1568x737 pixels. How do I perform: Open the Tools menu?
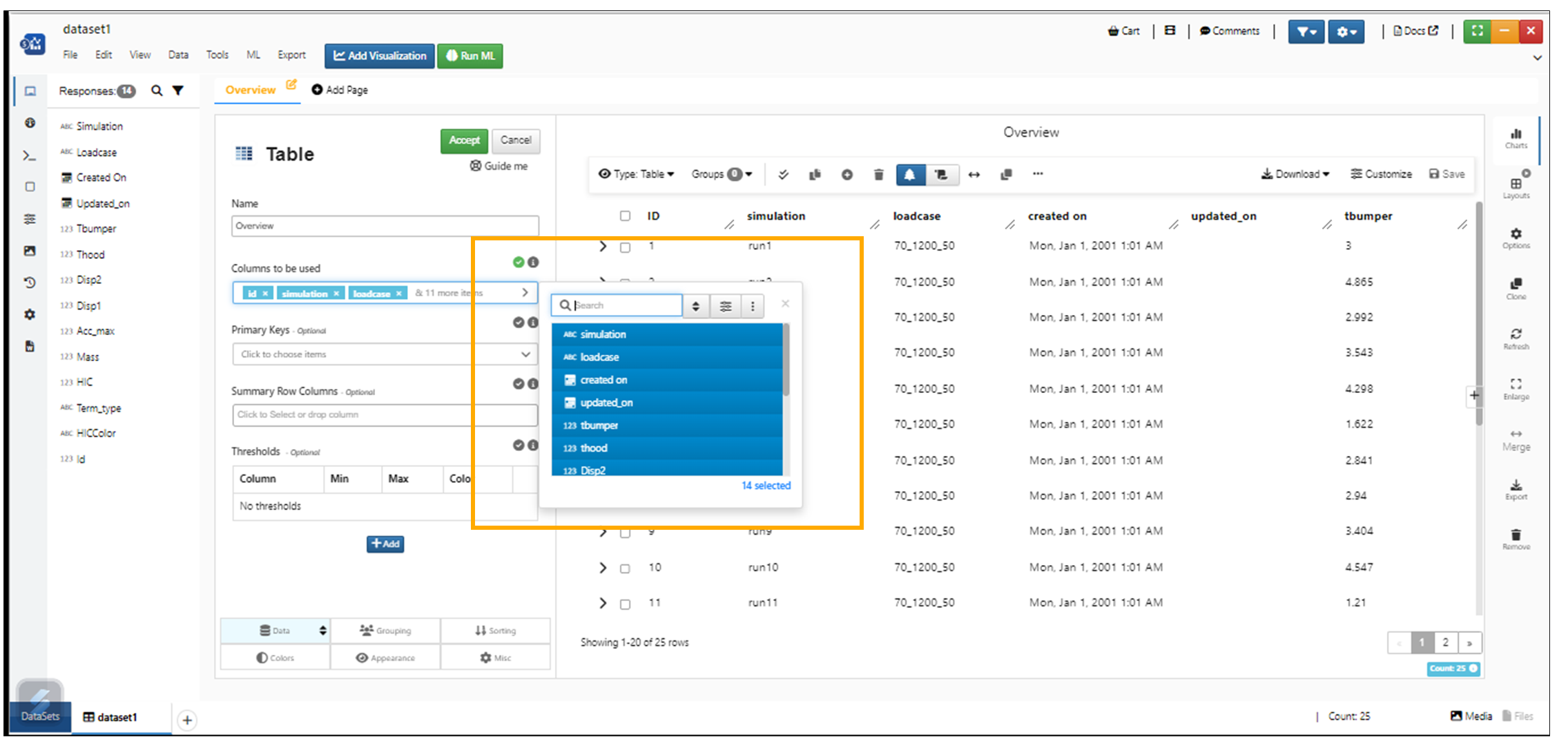click(x=217, y=55)
